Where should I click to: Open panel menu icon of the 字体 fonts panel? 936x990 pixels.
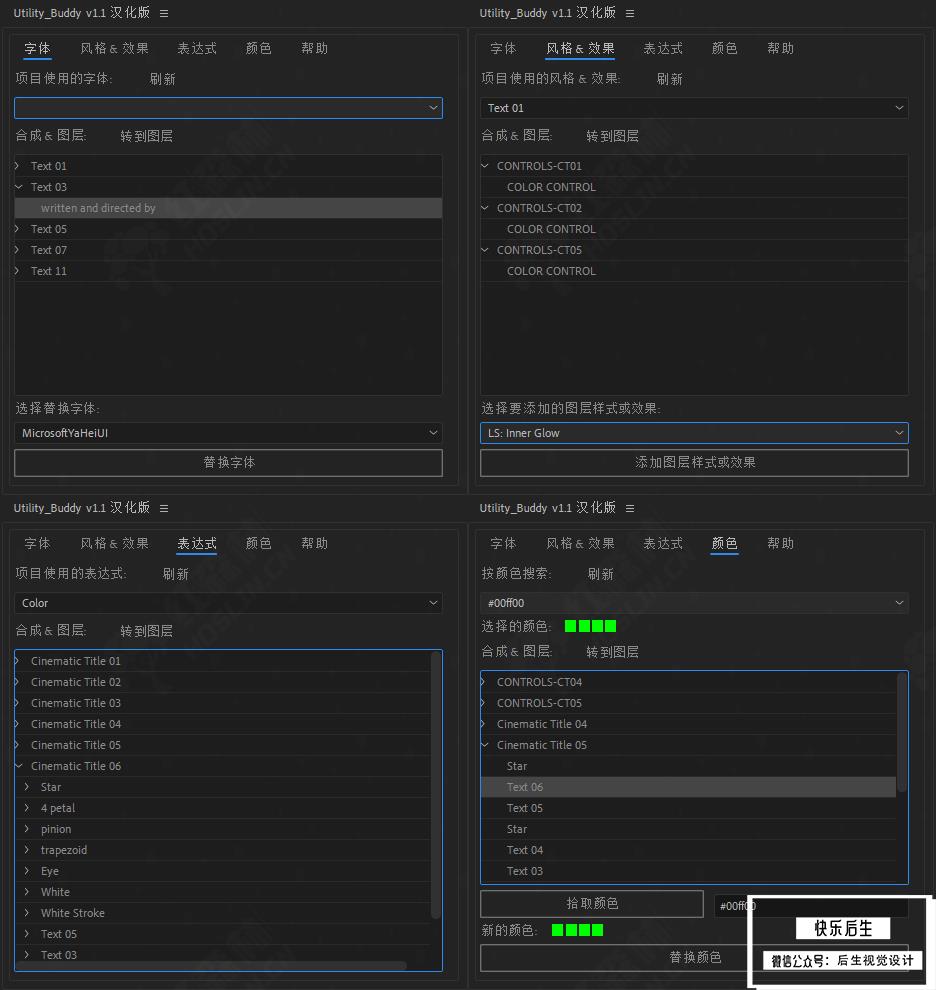coord(164,13)
